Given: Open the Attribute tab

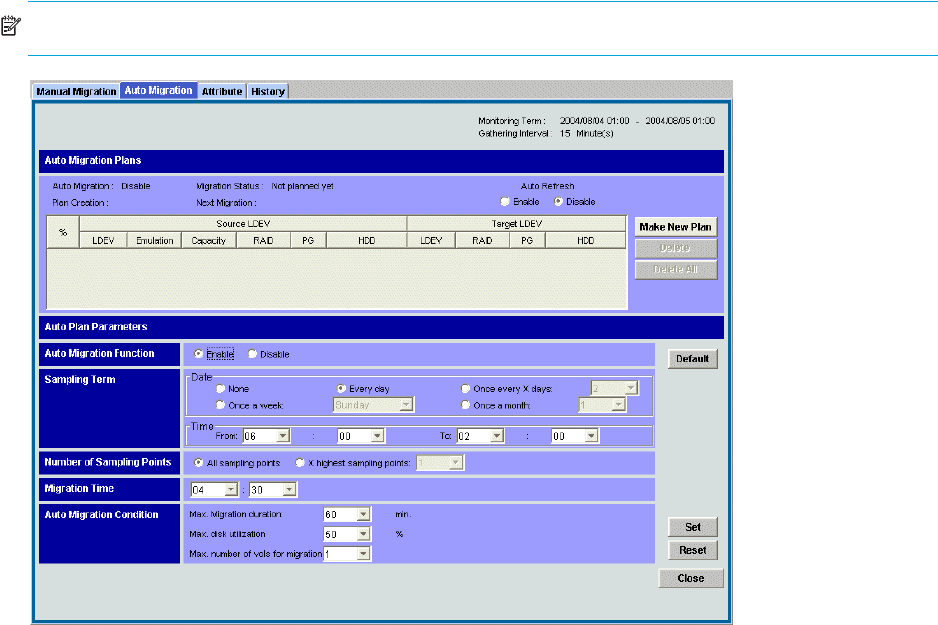Looking at the screenshot, I should 222,91.
